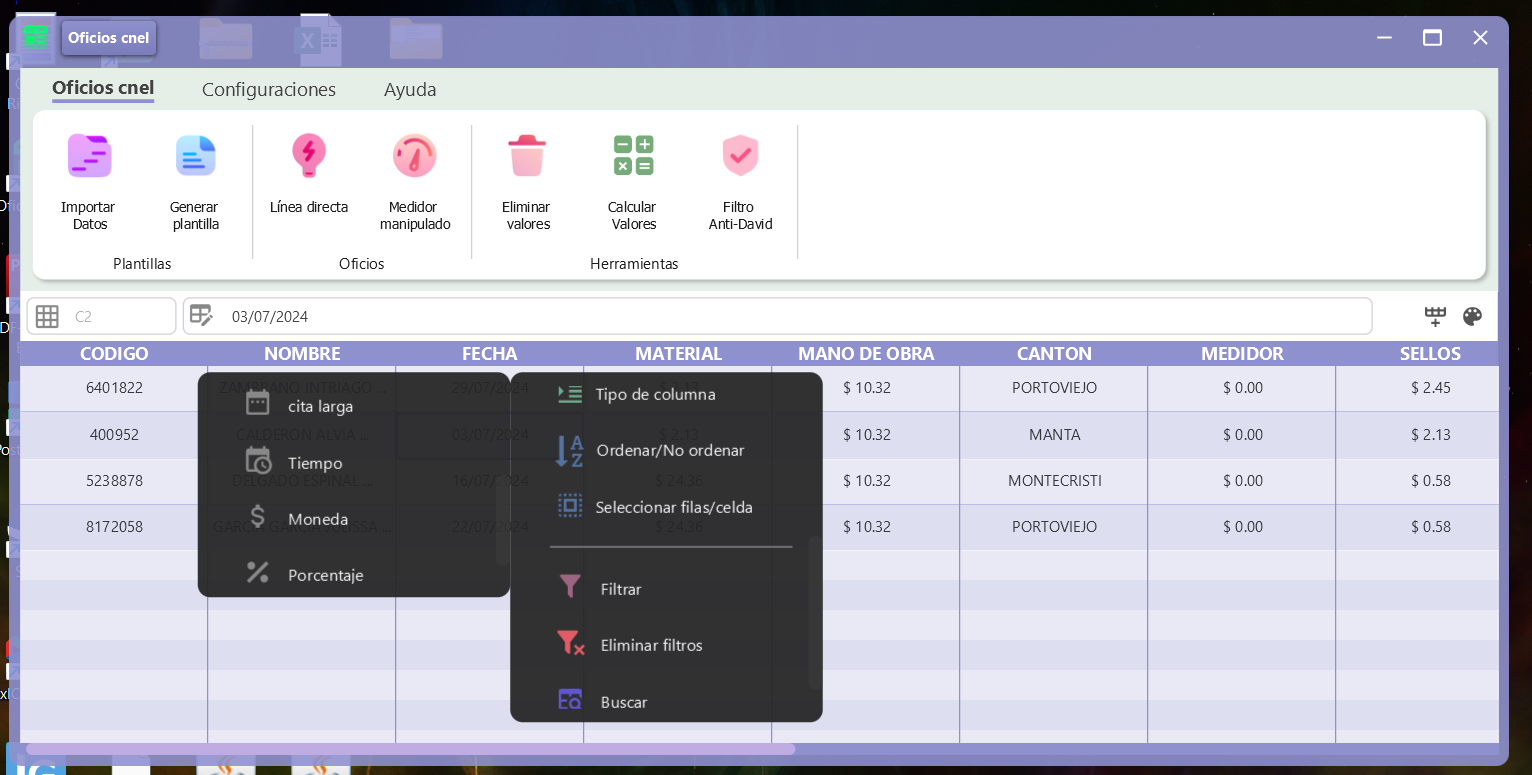
Task: Click the app logo in title bar
Action: pyautogui.click(x=36, y=38)
